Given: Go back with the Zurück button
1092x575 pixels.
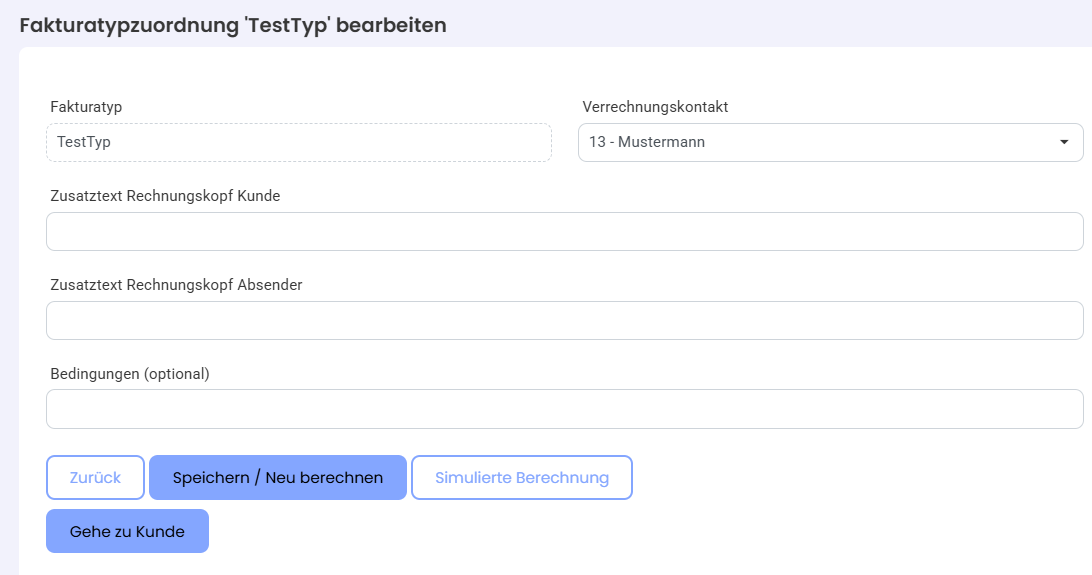Looking at the screenshot, I should coord(95,478).
